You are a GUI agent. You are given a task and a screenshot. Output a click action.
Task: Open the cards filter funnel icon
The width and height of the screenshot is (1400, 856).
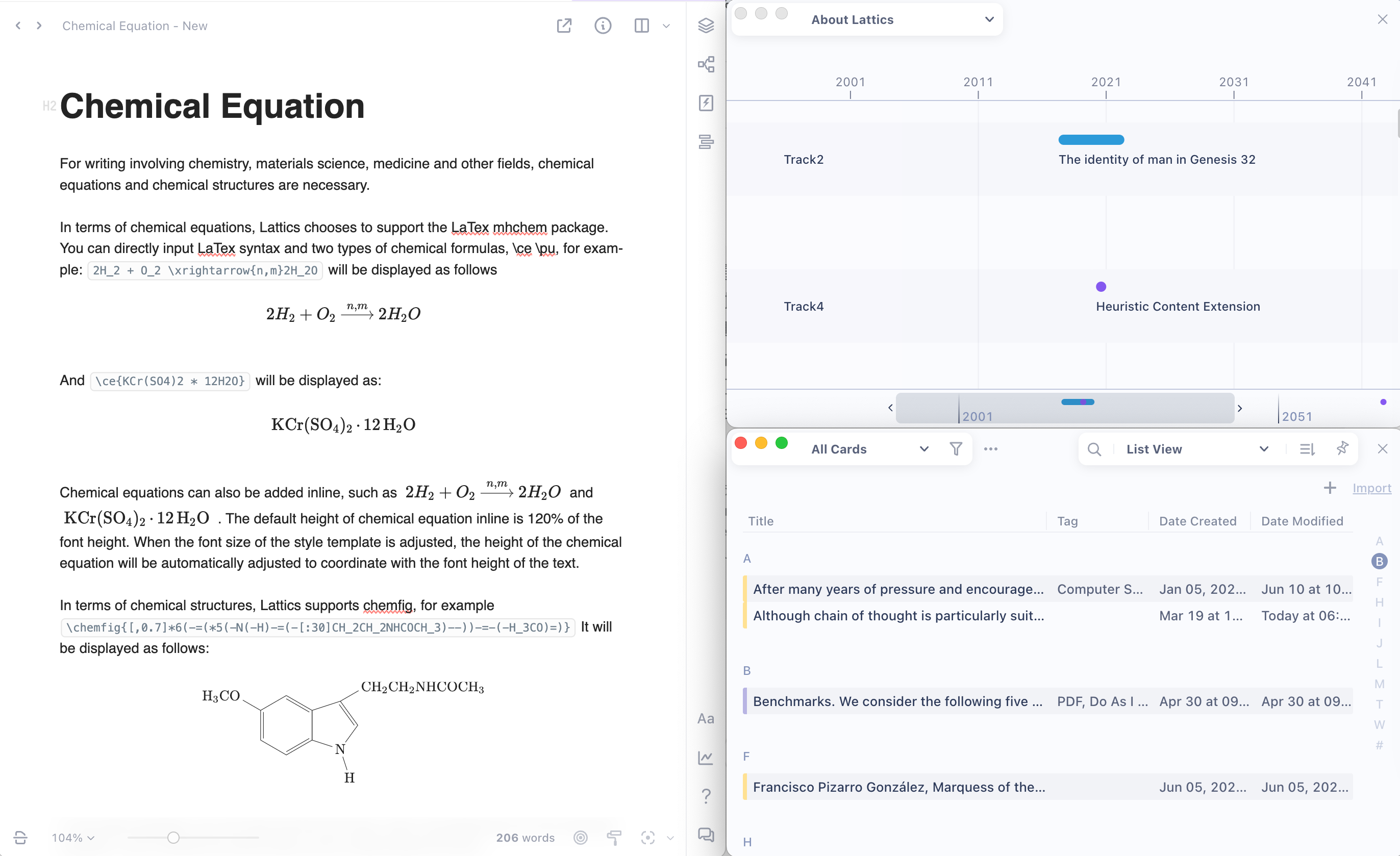(x=956, y=449)
